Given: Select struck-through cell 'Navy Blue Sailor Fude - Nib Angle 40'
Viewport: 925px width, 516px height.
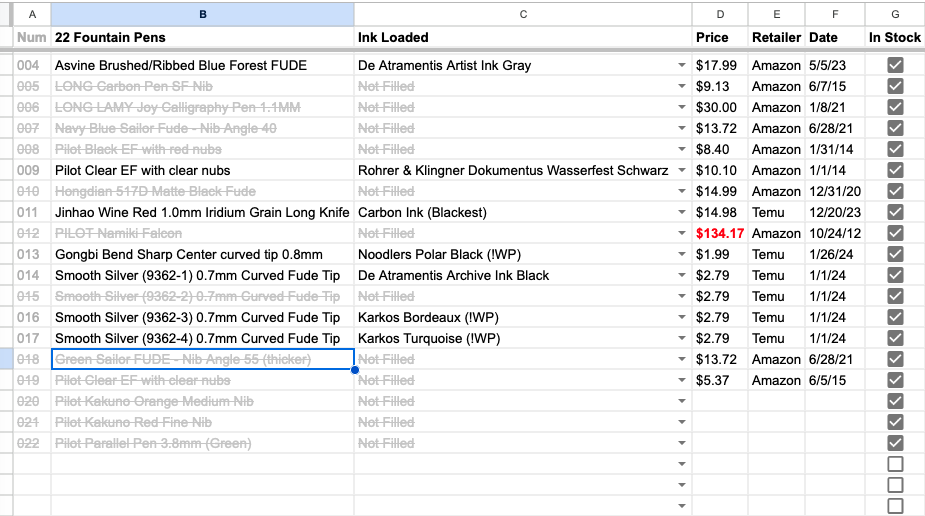Looking at the screenshot, I should point(202,128).
